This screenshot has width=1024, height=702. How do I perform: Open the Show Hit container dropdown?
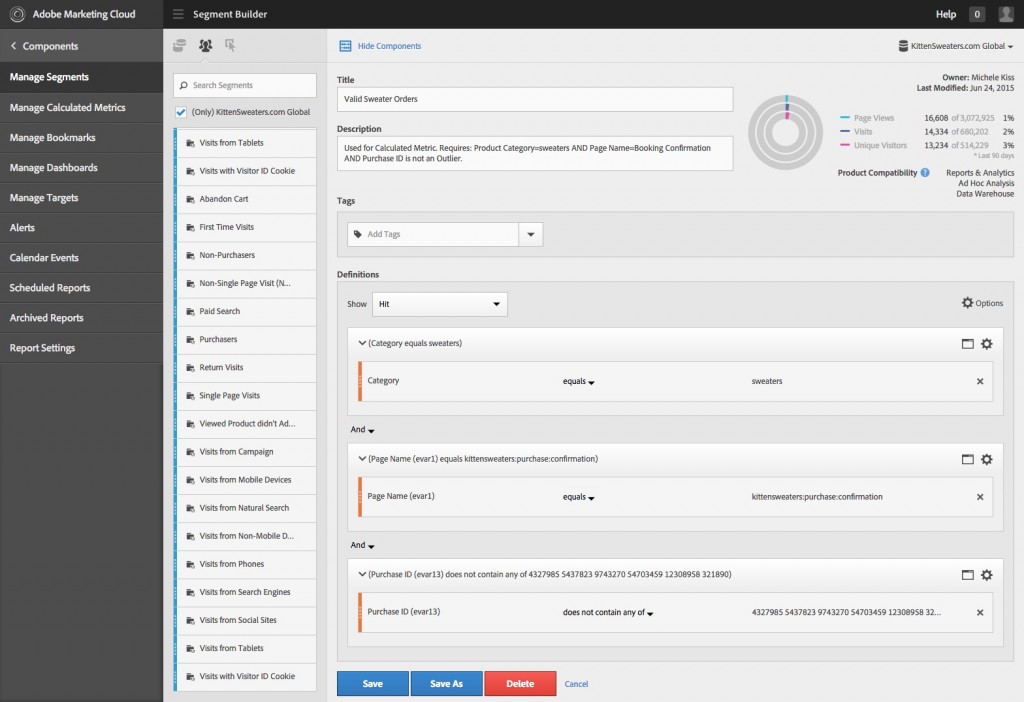click(440, 304)
